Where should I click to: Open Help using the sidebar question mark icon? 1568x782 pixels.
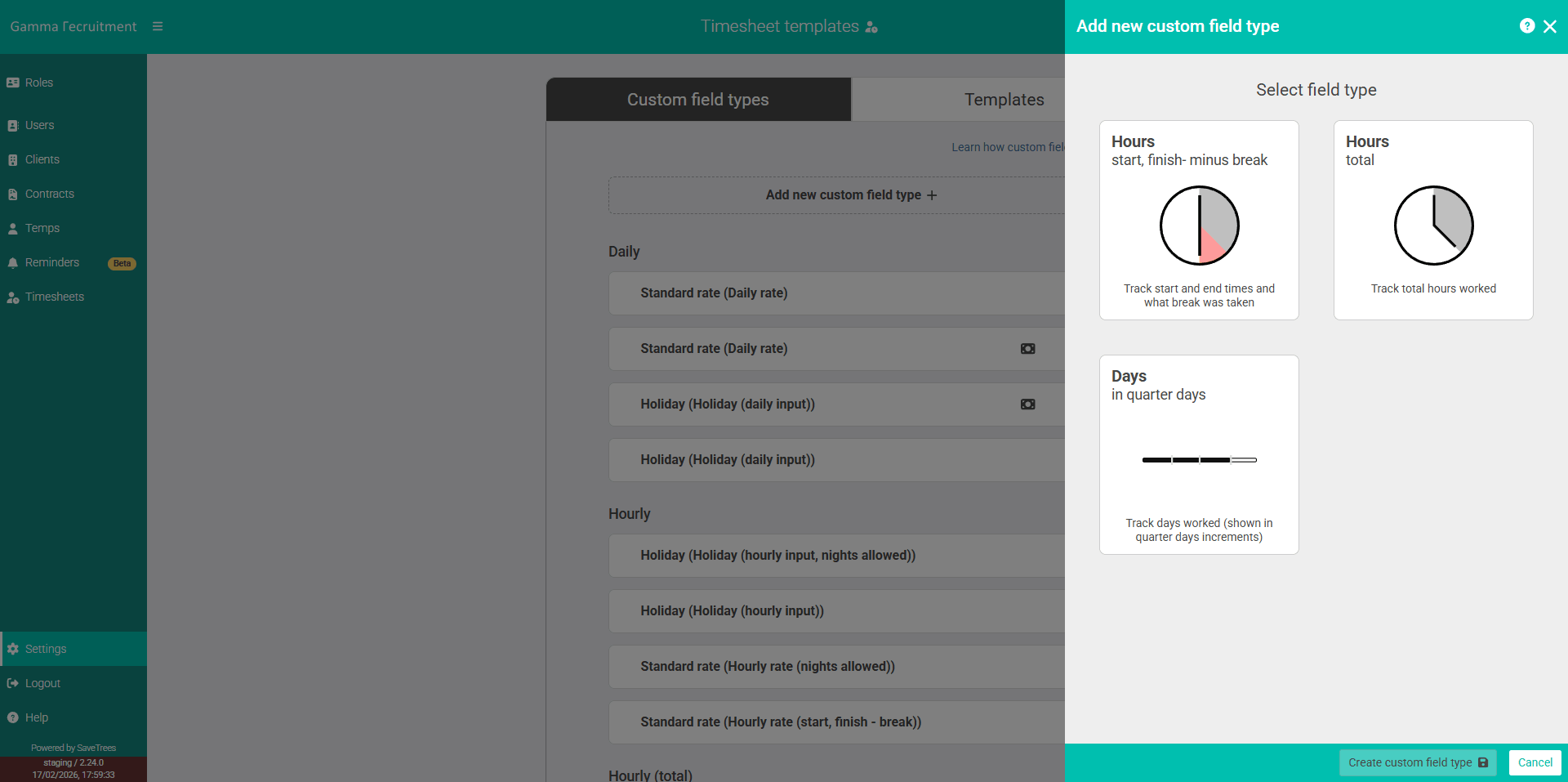[x=11, y=717]
